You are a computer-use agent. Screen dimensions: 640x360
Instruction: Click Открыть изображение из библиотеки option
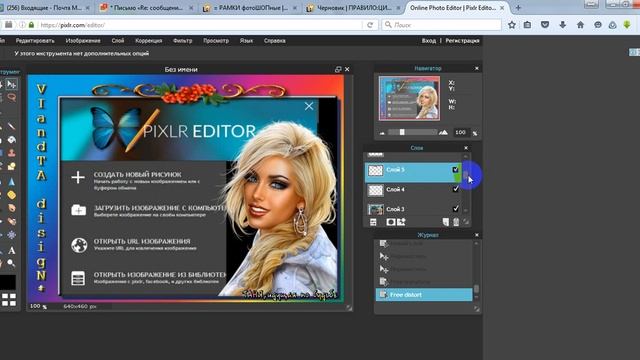(160, 275)
